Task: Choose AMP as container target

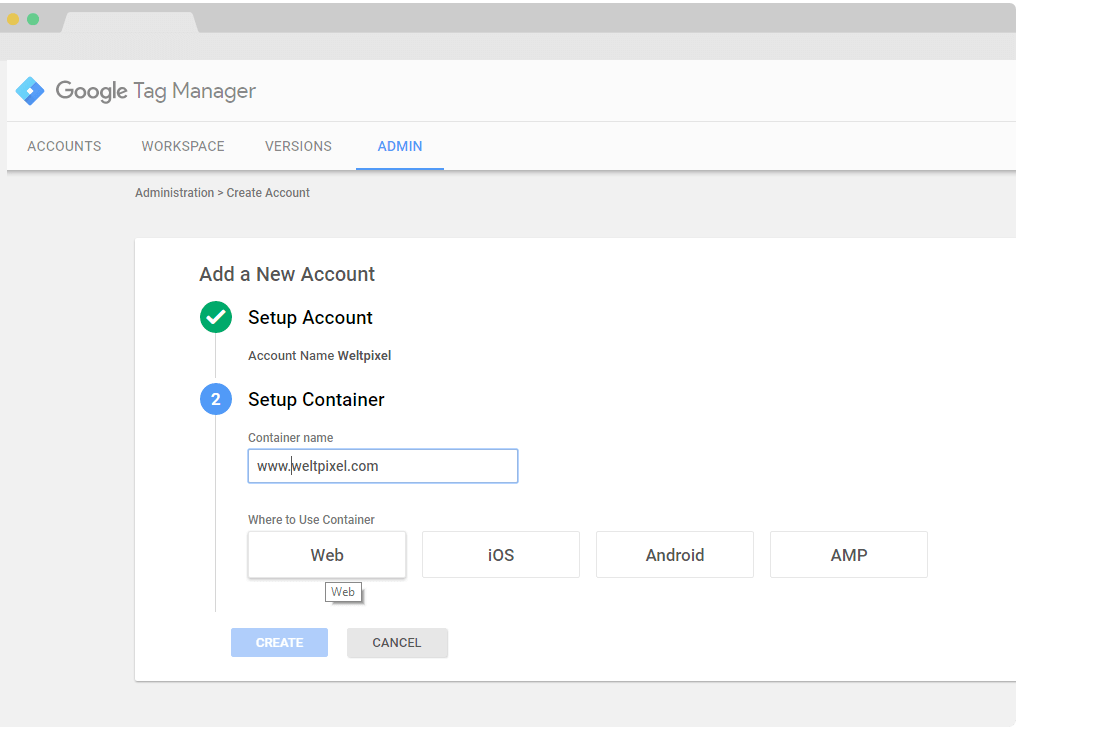Action: pyautogui.click(x=849, y=555)
